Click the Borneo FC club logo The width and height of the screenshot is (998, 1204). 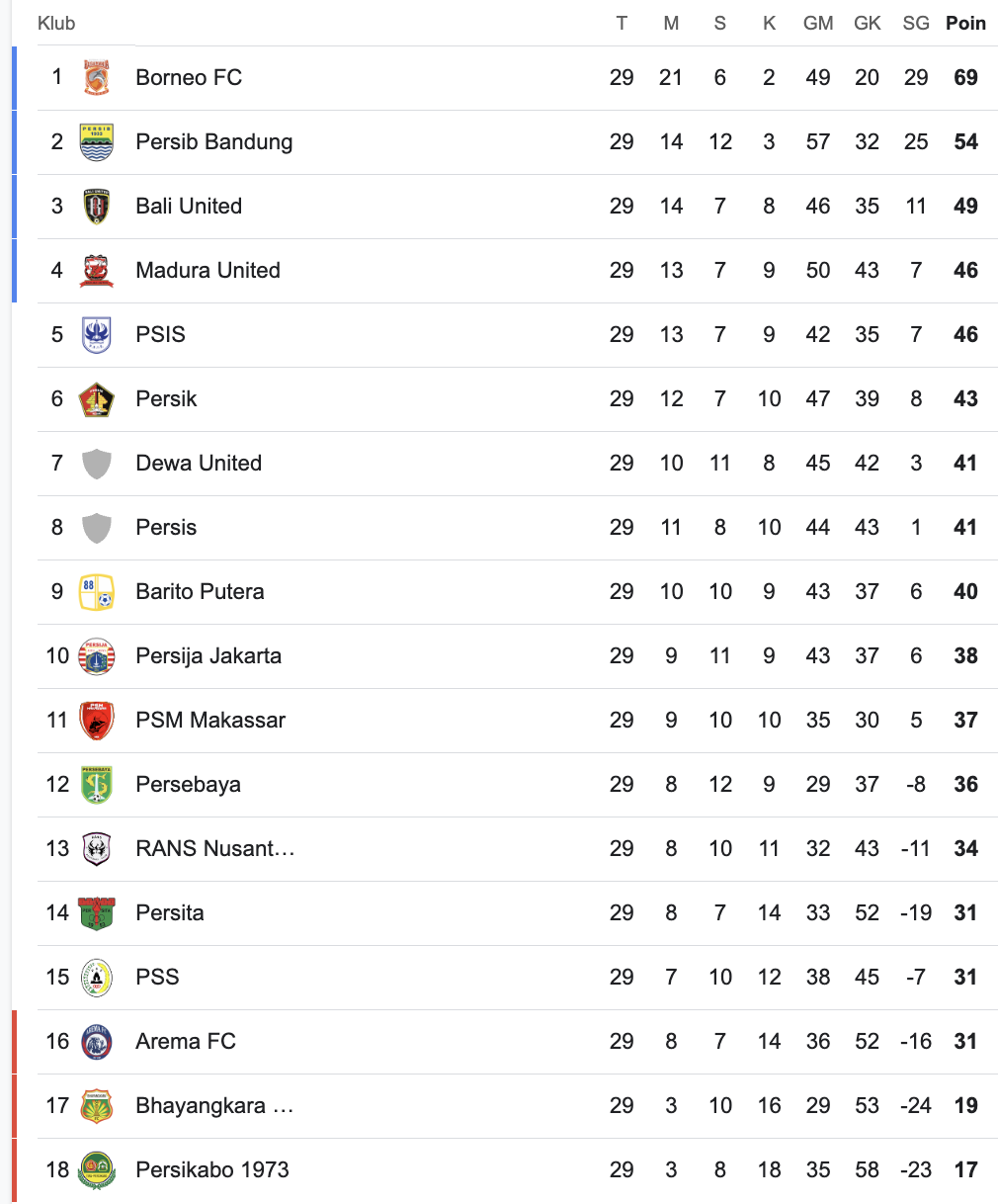[x=97, y=77]
